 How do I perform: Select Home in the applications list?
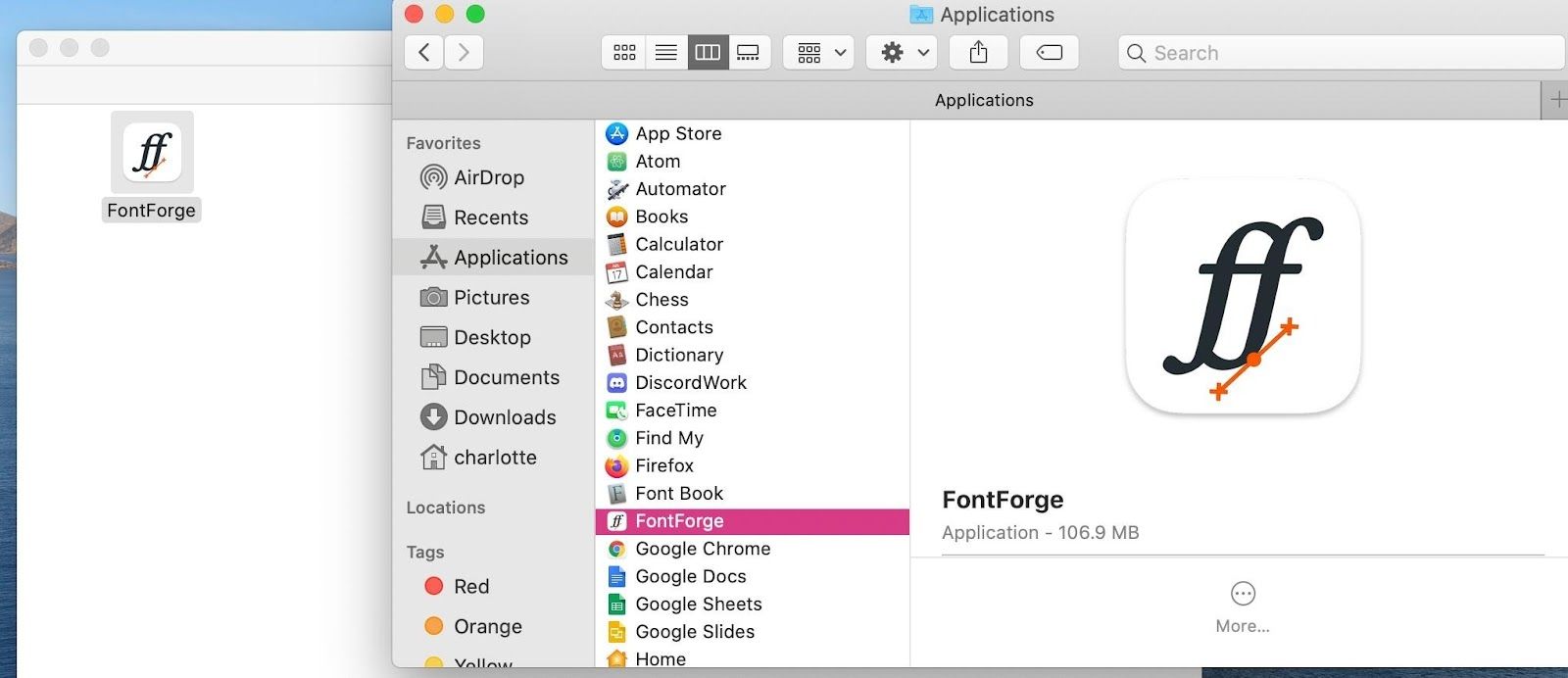(x=752, y=658)
